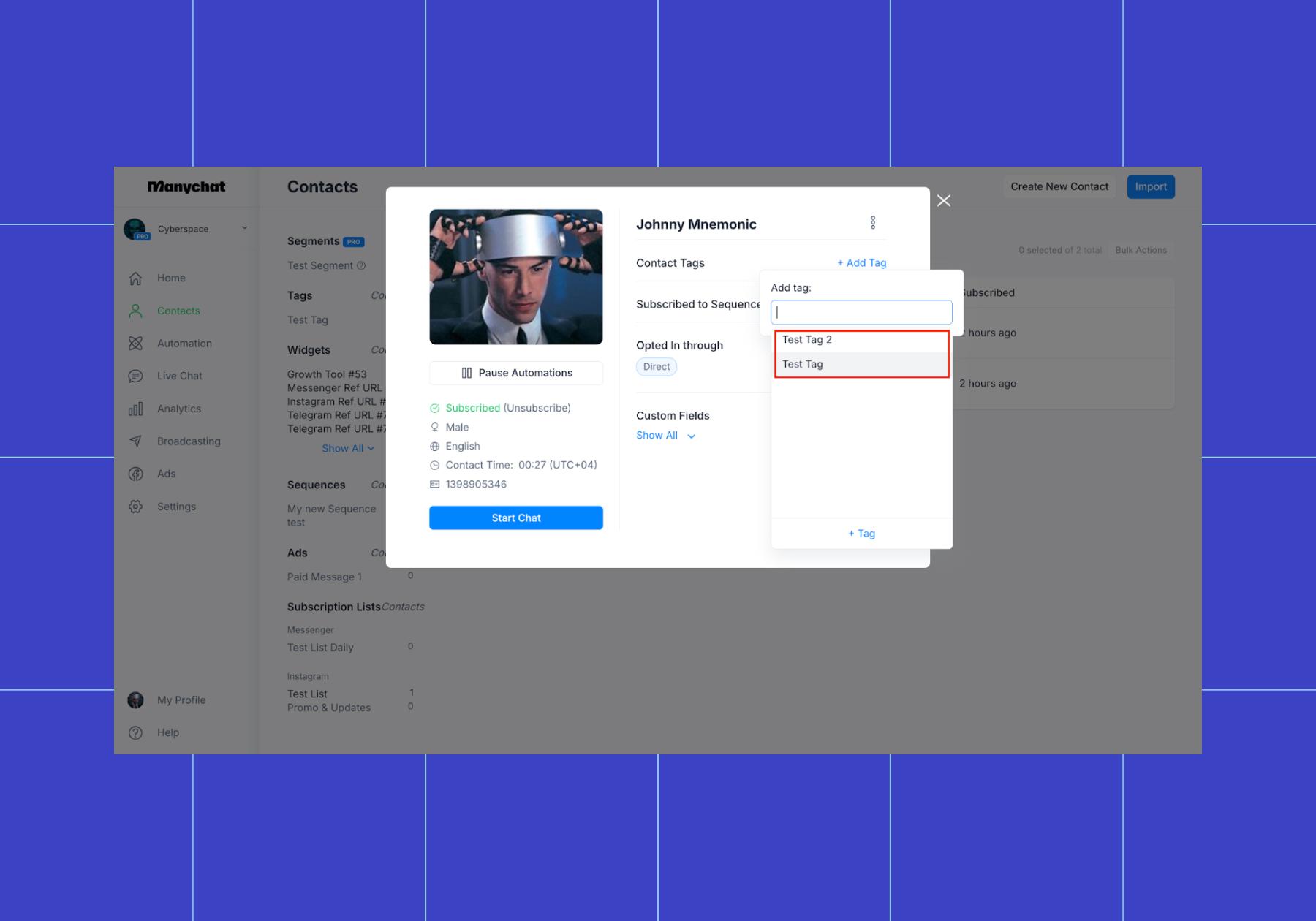Click the + Tag button in the dropdown
Viewport: 1316px width, 921px height.
(x=862, y=534)
